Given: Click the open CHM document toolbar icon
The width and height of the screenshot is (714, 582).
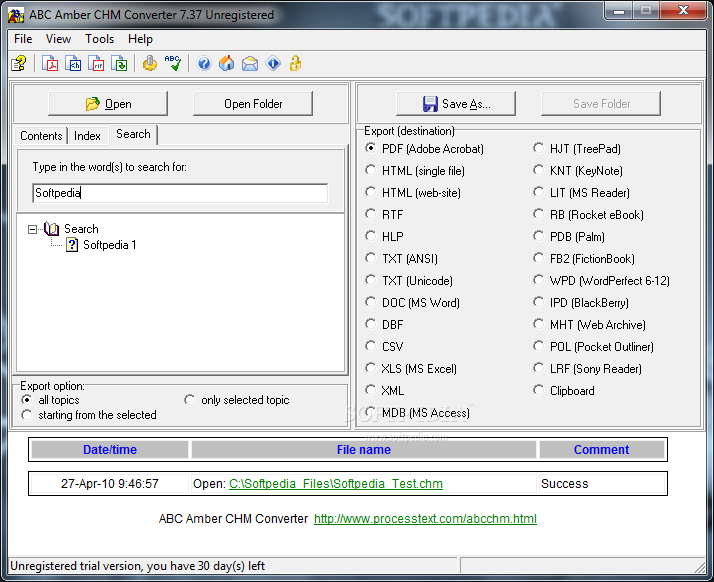Looking at the screenshot, I should point(19,63).
